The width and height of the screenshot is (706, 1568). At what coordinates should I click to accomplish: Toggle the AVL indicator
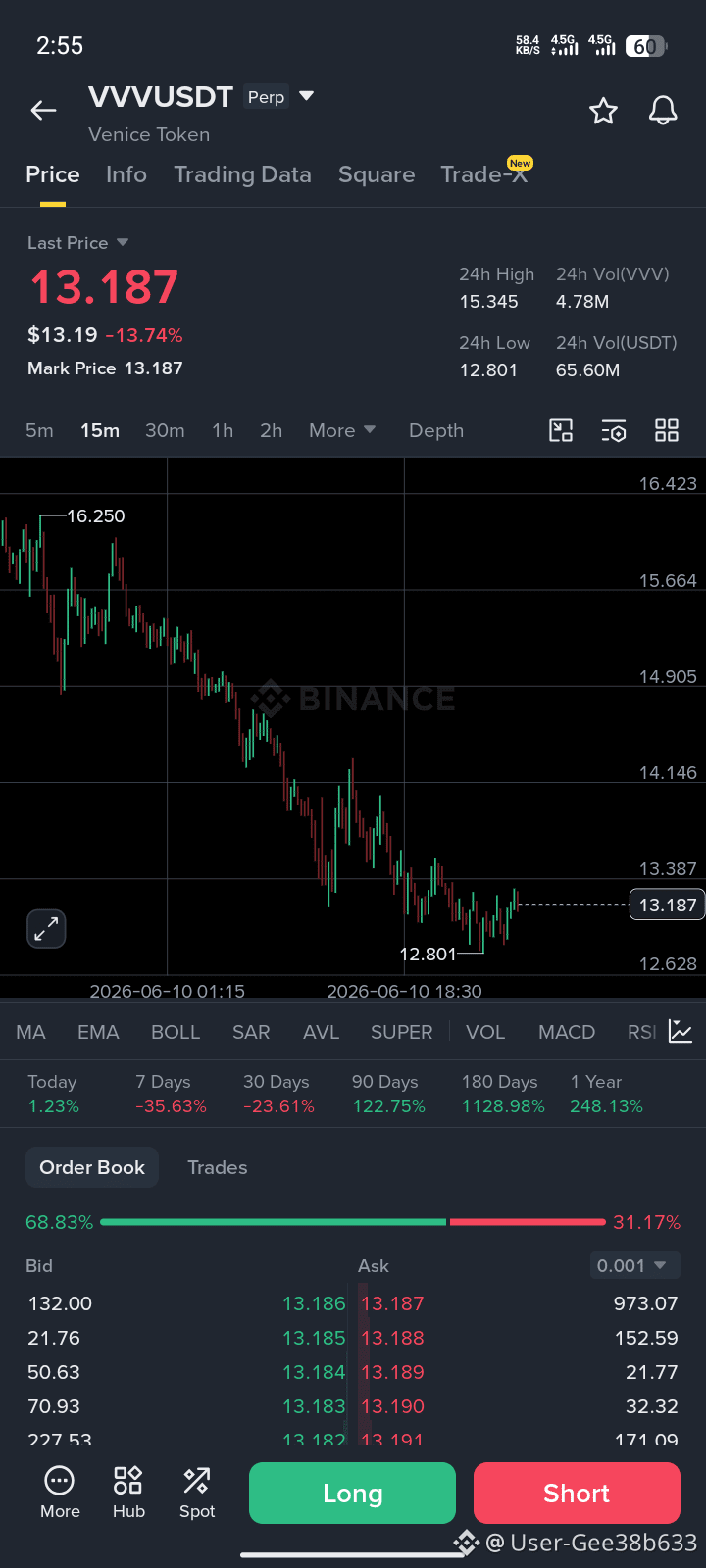[x=321, y=1032]
